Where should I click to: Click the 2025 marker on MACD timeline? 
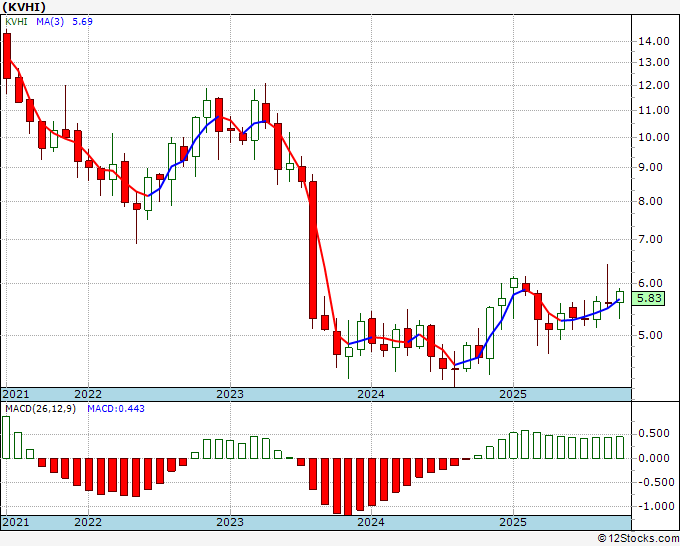(x=513, y=522)
